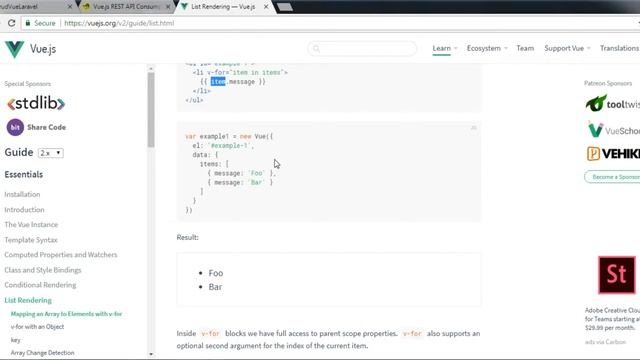Click the highlighted word item in code
This screenshot has height=360, width=640.
(x=218, y=82)
